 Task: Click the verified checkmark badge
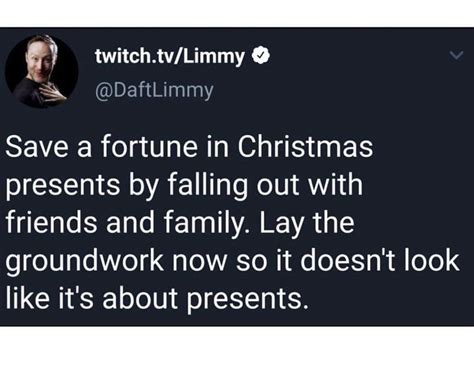click(260, 56)
